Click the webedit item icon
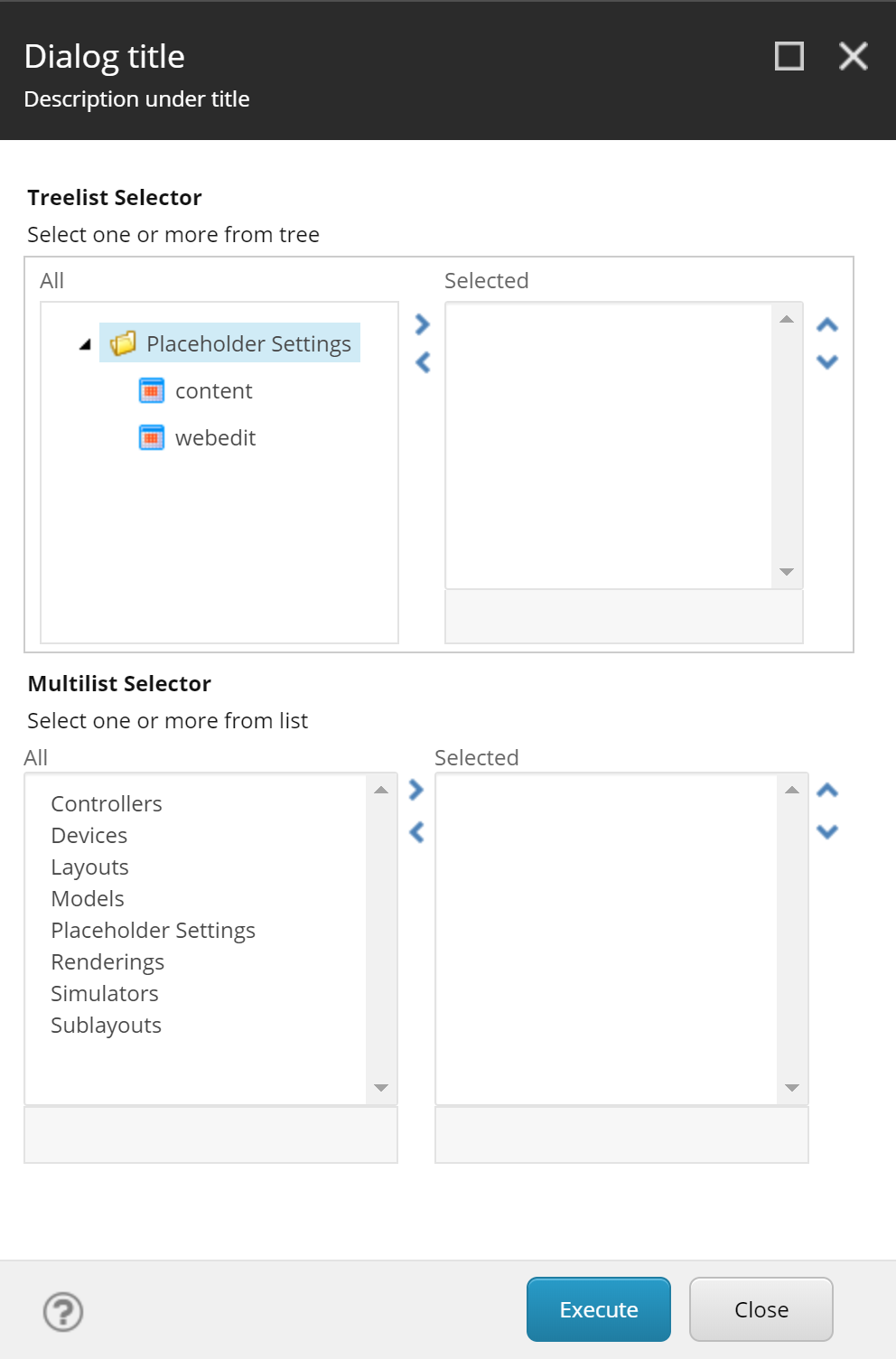896x1359 pixels. coord(151,437)
